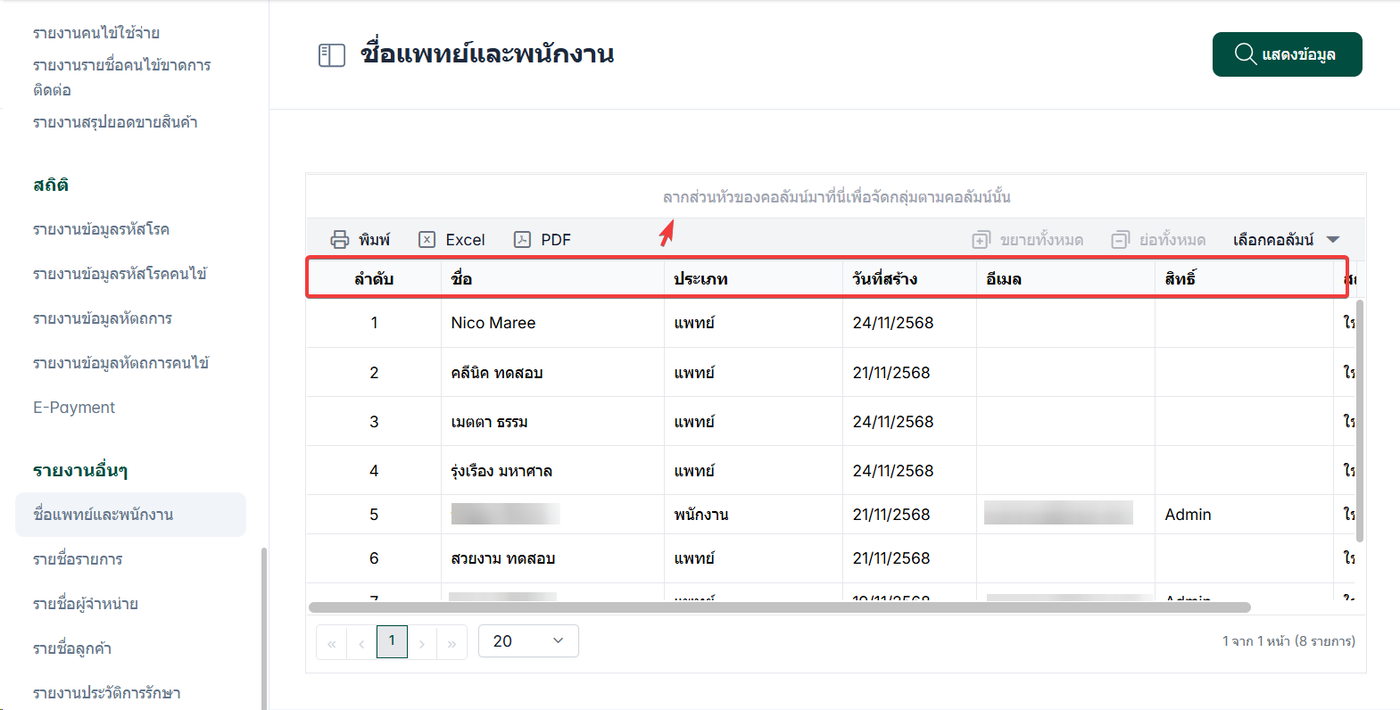Image resolution: width=1400 pixels, height=710 pixels.
Task: Click the printer icon for พิมพ์
Action: point(340,240)
